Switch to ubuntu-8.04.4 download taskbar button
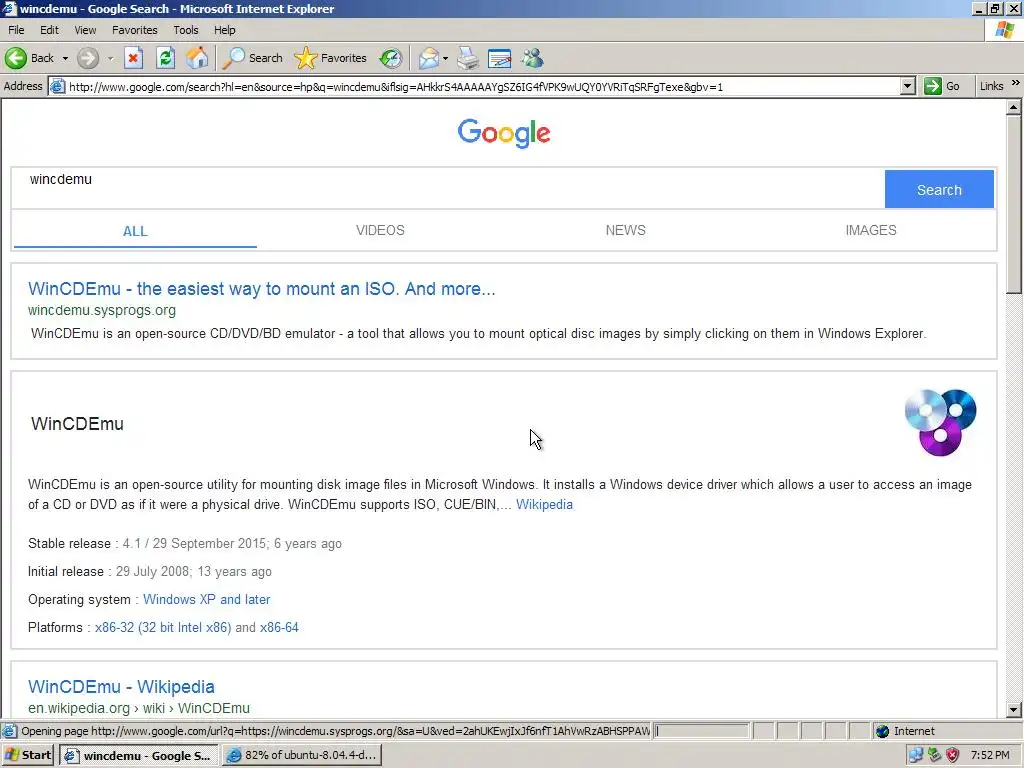The image size is (1024, 768). [302, 756]
